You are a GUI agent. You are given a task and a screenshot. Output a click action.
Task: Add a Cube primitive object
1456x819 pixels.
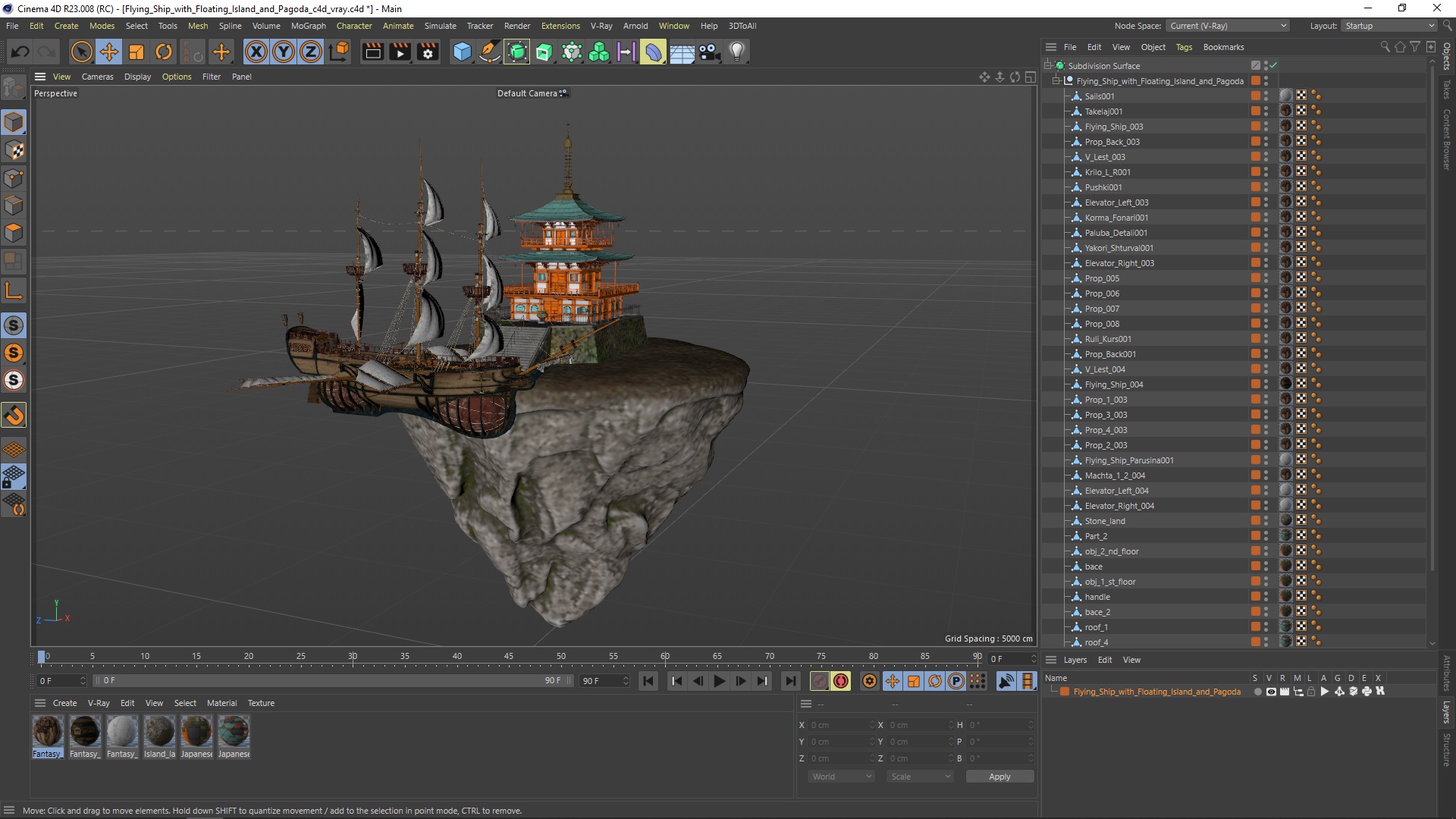(x=462, y=52)
